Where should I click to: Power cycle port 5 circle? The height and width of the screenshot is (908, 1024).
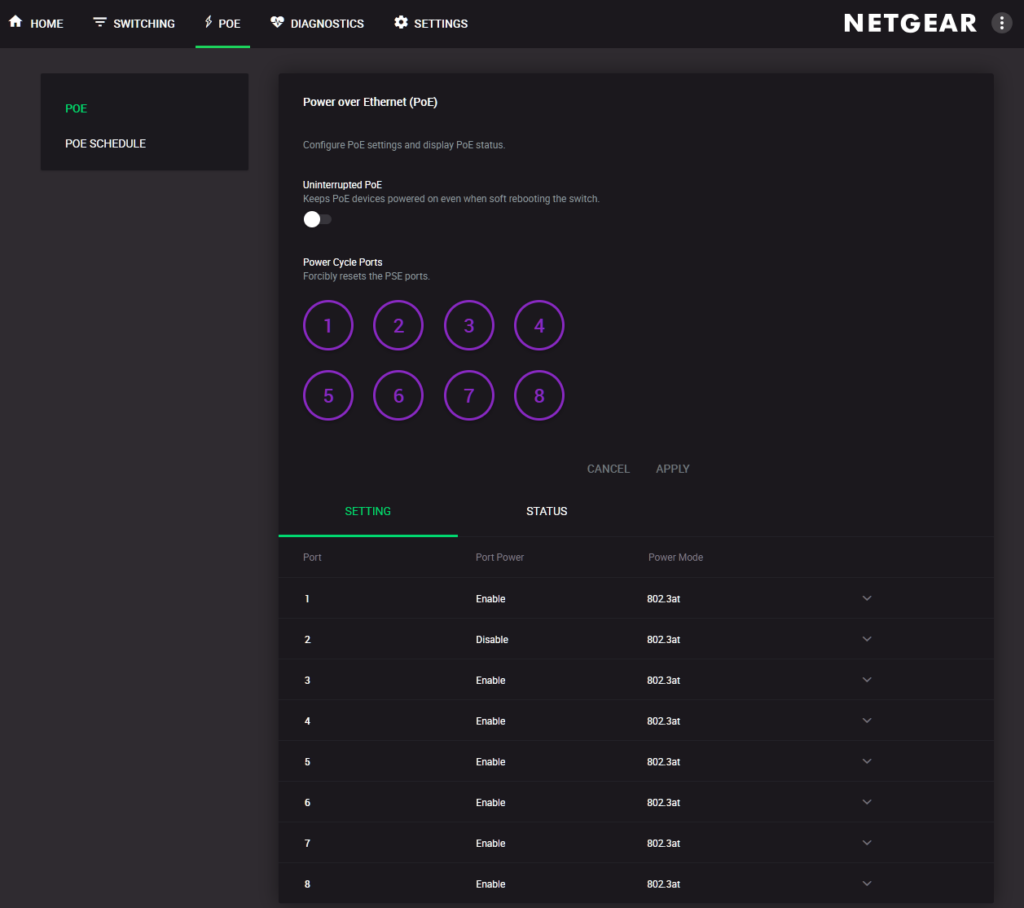[328, 395]
